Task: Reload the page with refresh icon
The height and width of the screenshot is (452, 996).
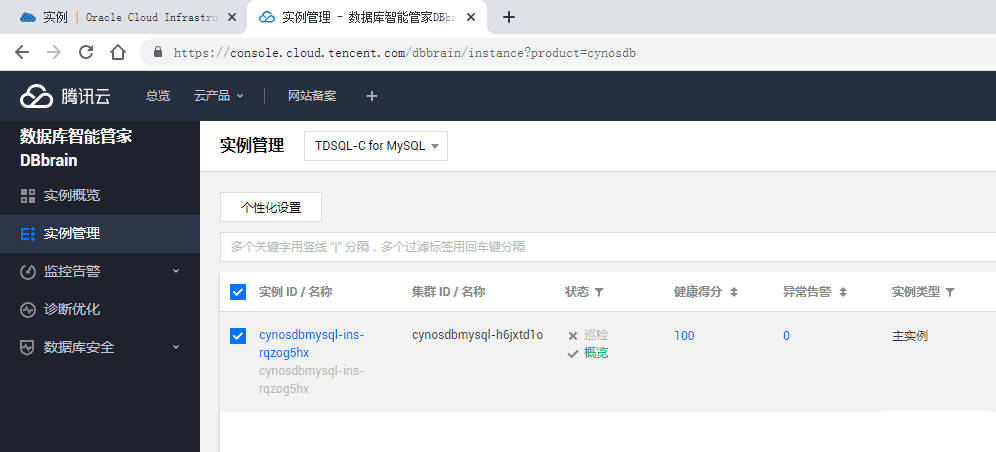Action: [86, 52]
